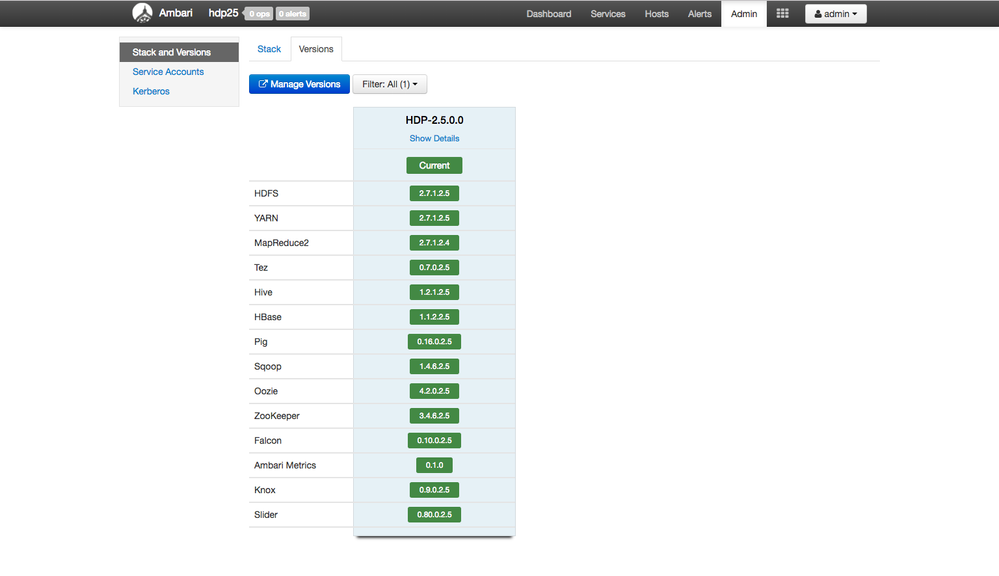Select Stack and Versions in sidebar

(179, 52)
